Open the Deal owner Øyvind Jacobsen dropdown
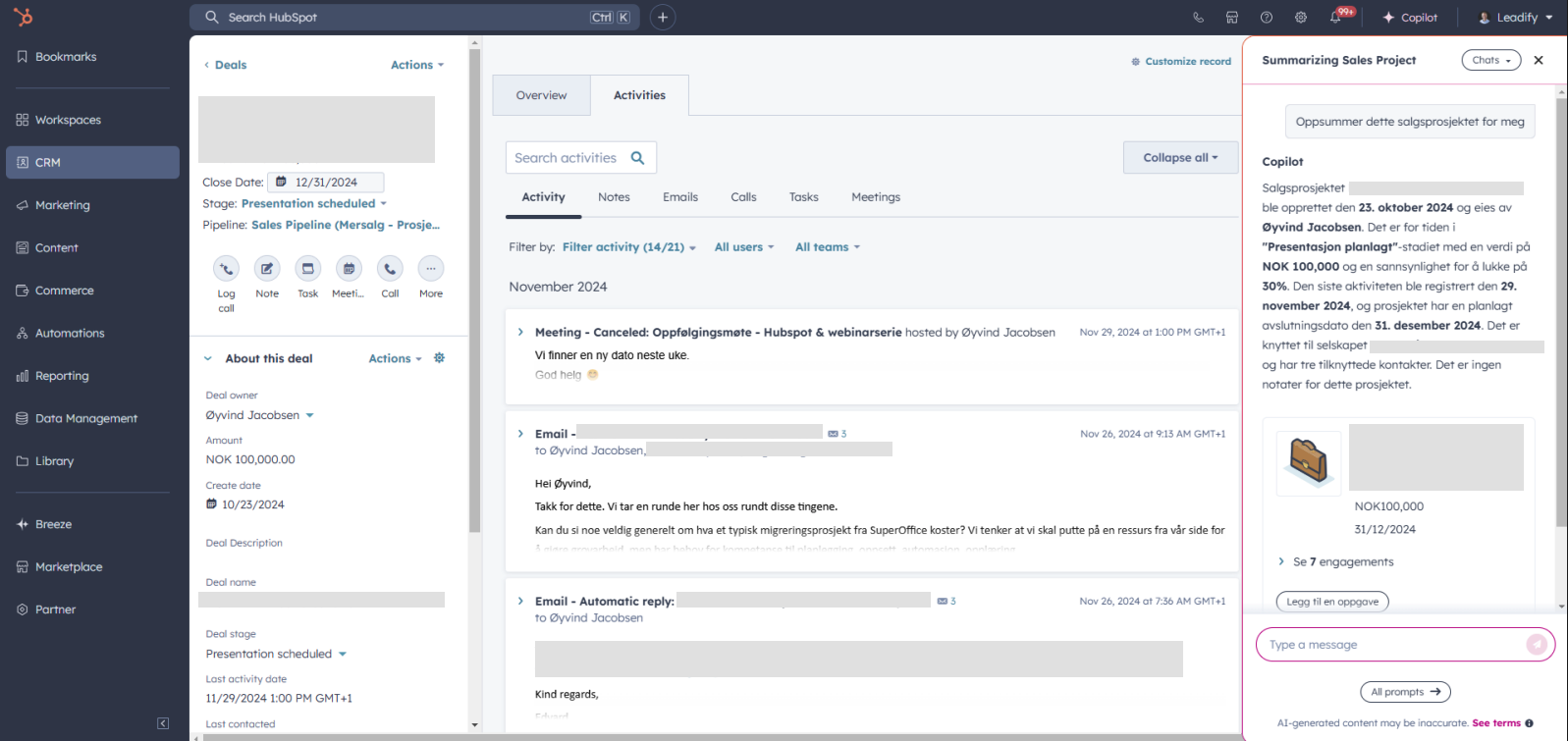The width and height of the screenshot is (1568, 741). tap(260, 415)
